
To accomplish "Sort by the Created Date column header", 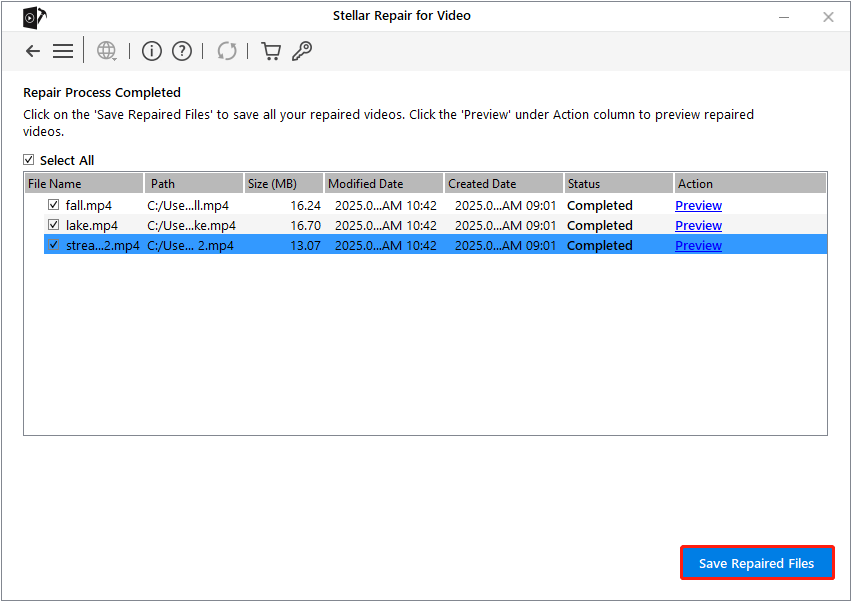I will tap(504, 184).
